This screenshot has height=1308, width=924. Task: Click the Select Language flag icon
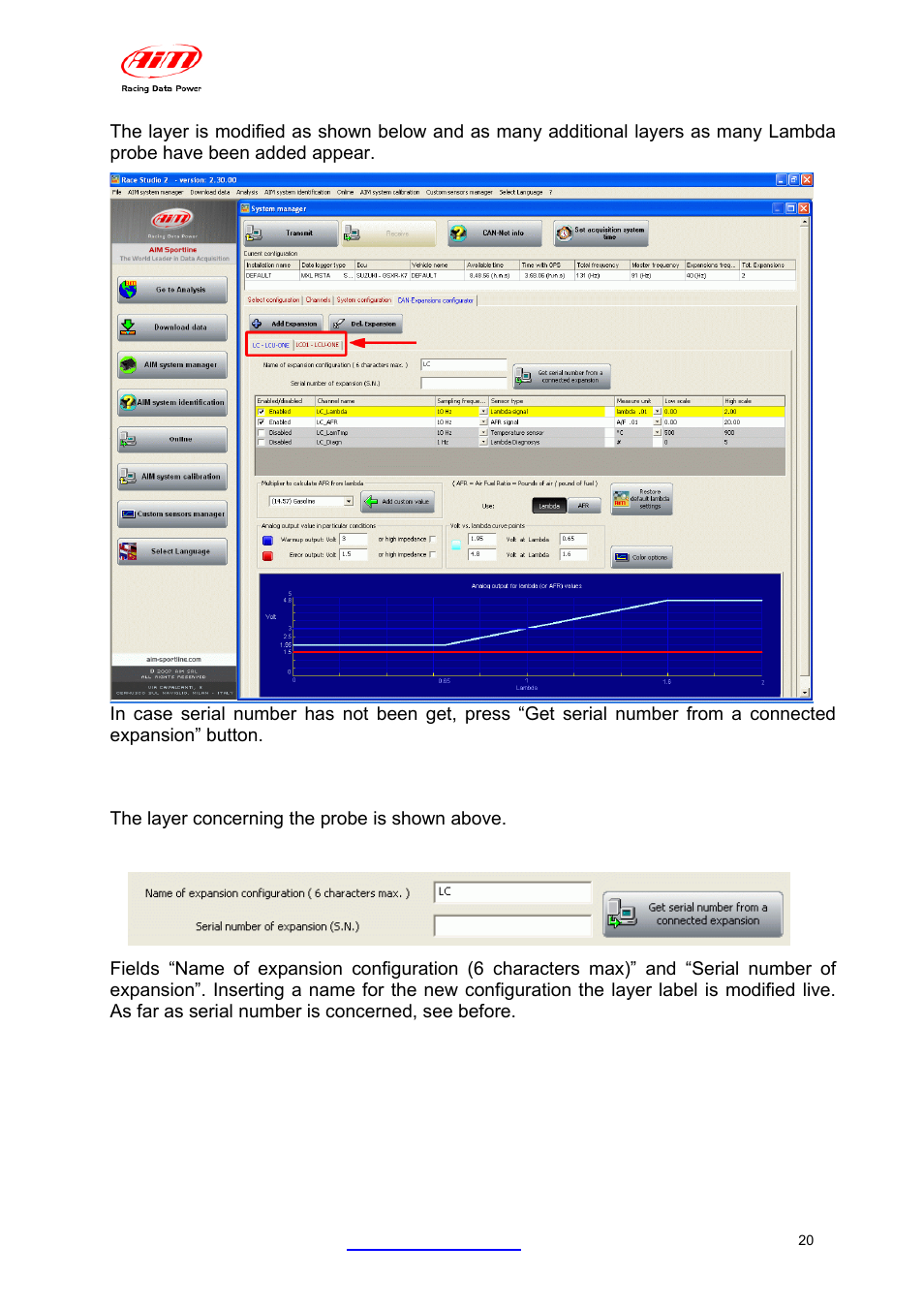[129, 551]
